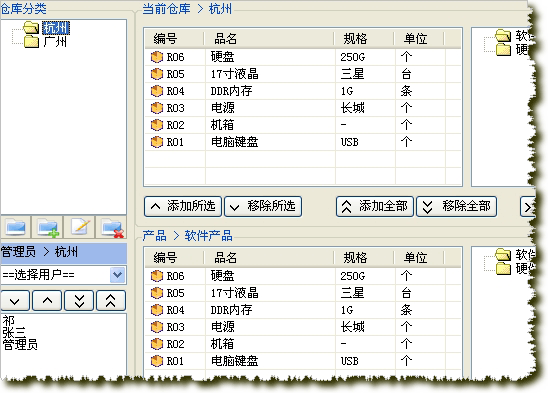
Task: Click the 管理员 > 杭州 panel header
Action: (63, 252)
